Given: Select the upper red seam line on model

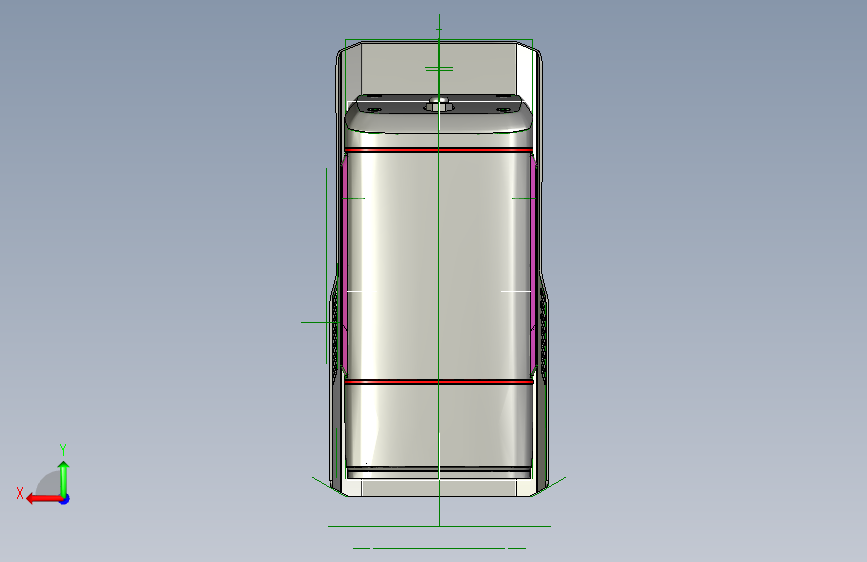Looking at the screenshot, I should click(438, 150).
